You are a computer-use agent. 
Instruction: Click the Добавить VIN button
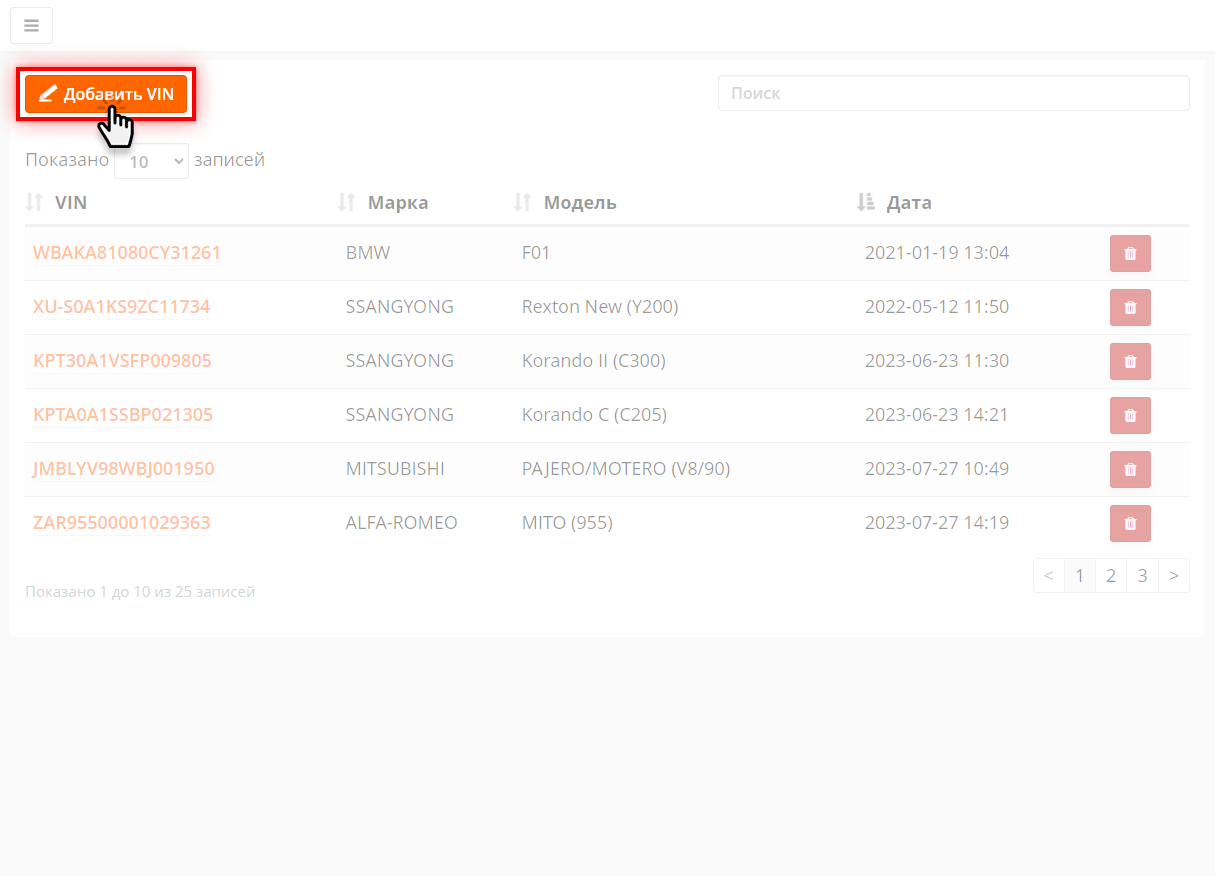(x=106, y=95)
